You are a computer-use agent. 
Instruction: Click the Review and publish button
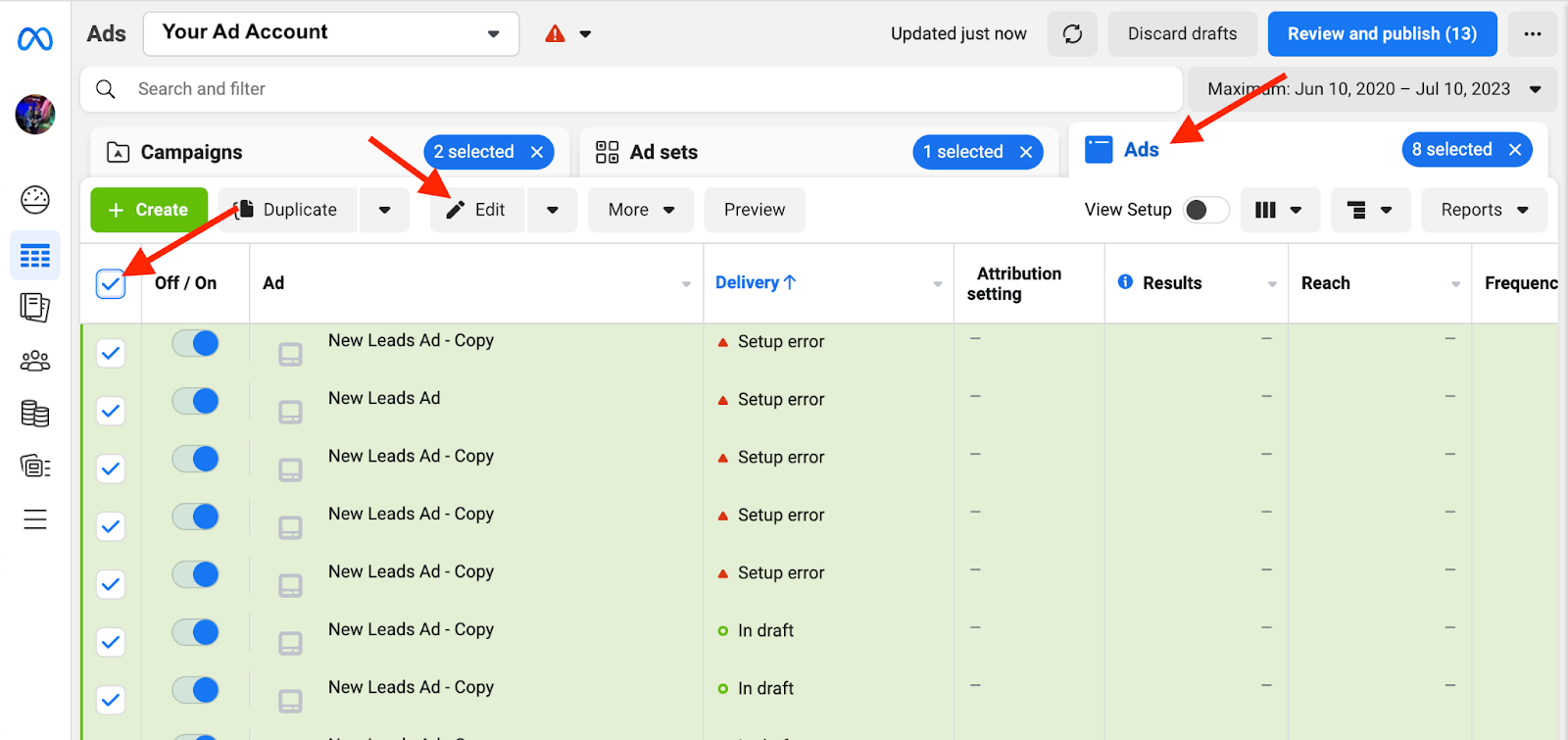(1382, 34)
